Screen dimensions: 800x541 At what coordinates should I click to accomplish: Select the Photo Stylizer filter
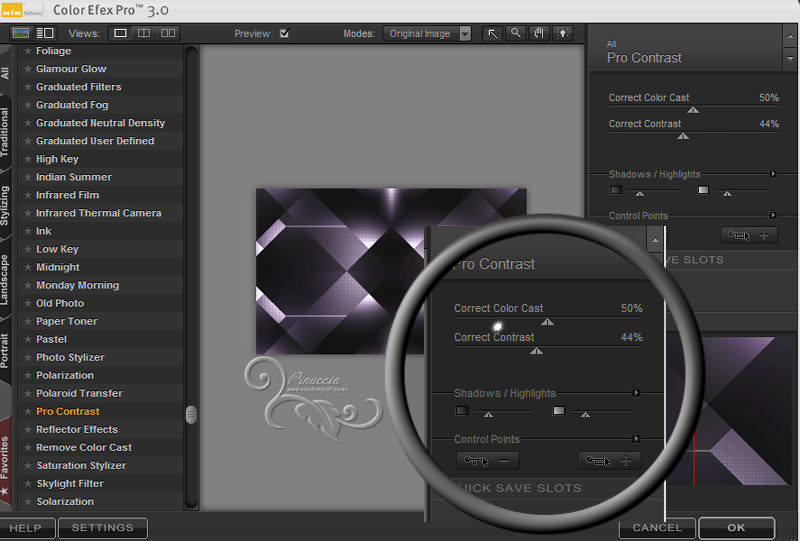[70, 357]
